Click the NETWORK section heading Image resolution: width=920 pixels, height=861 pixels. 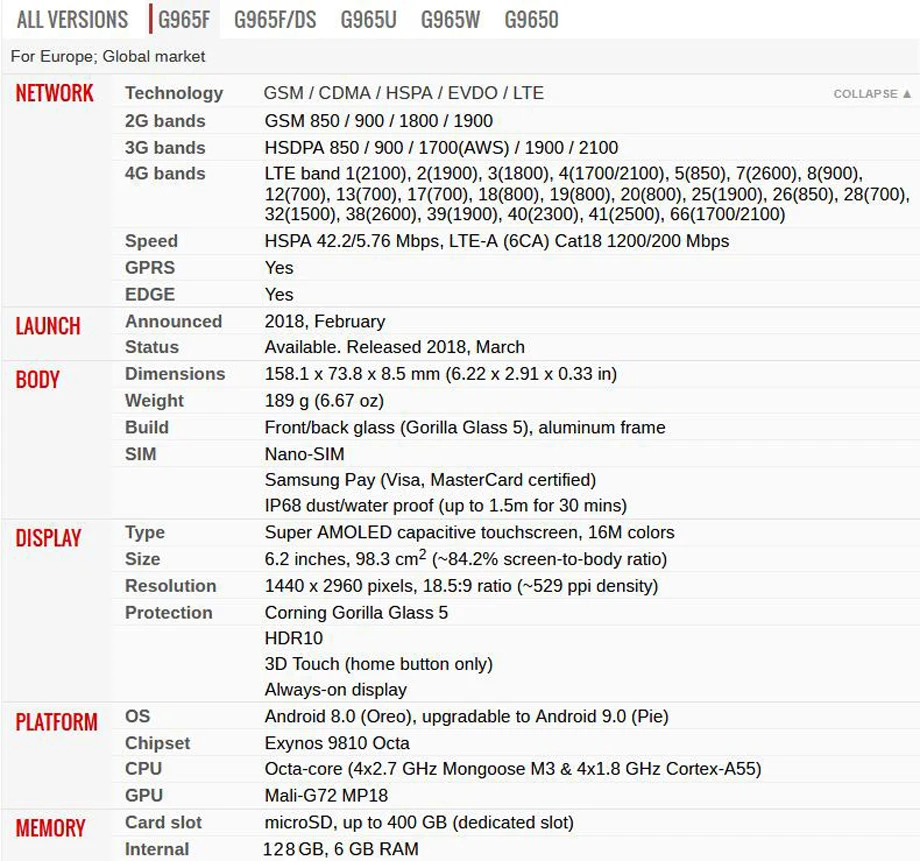(x=55, y=93)
